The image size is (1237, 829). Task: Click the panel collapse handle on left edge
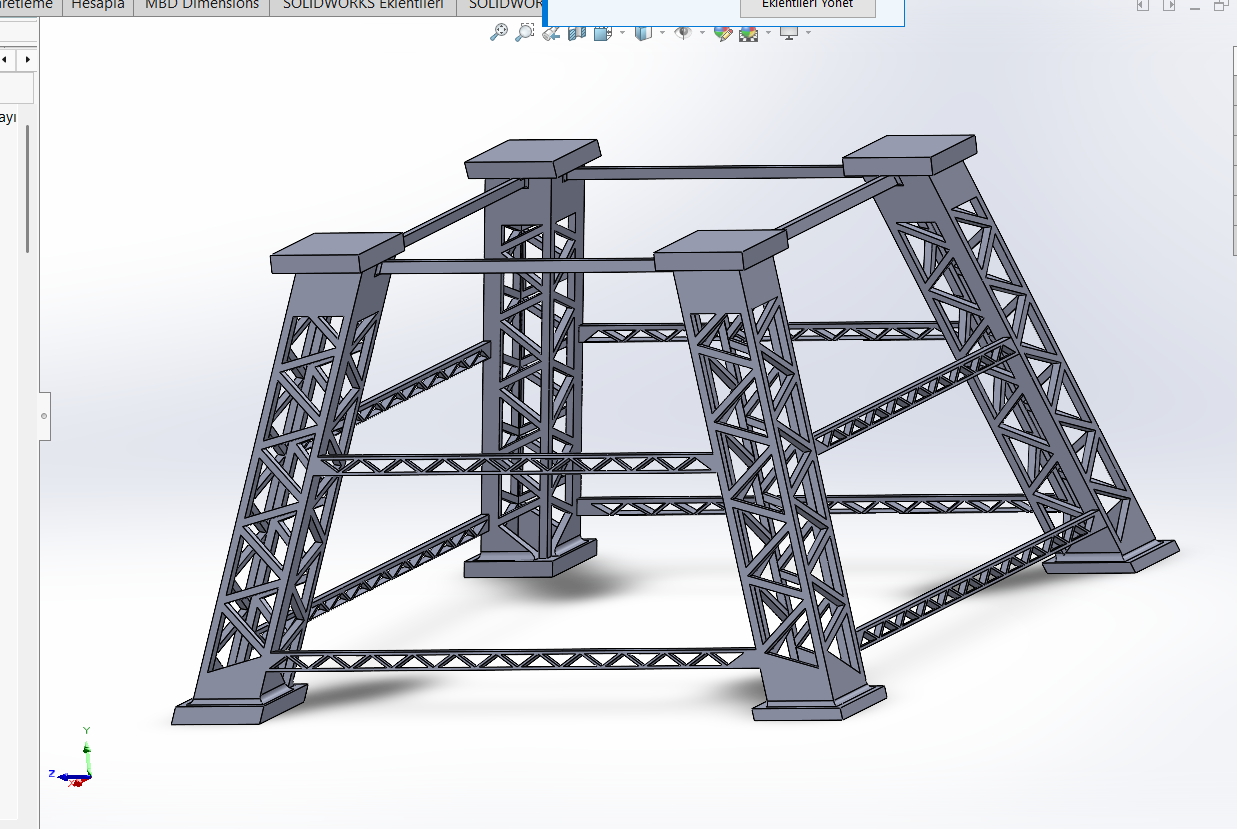[45, 415]
